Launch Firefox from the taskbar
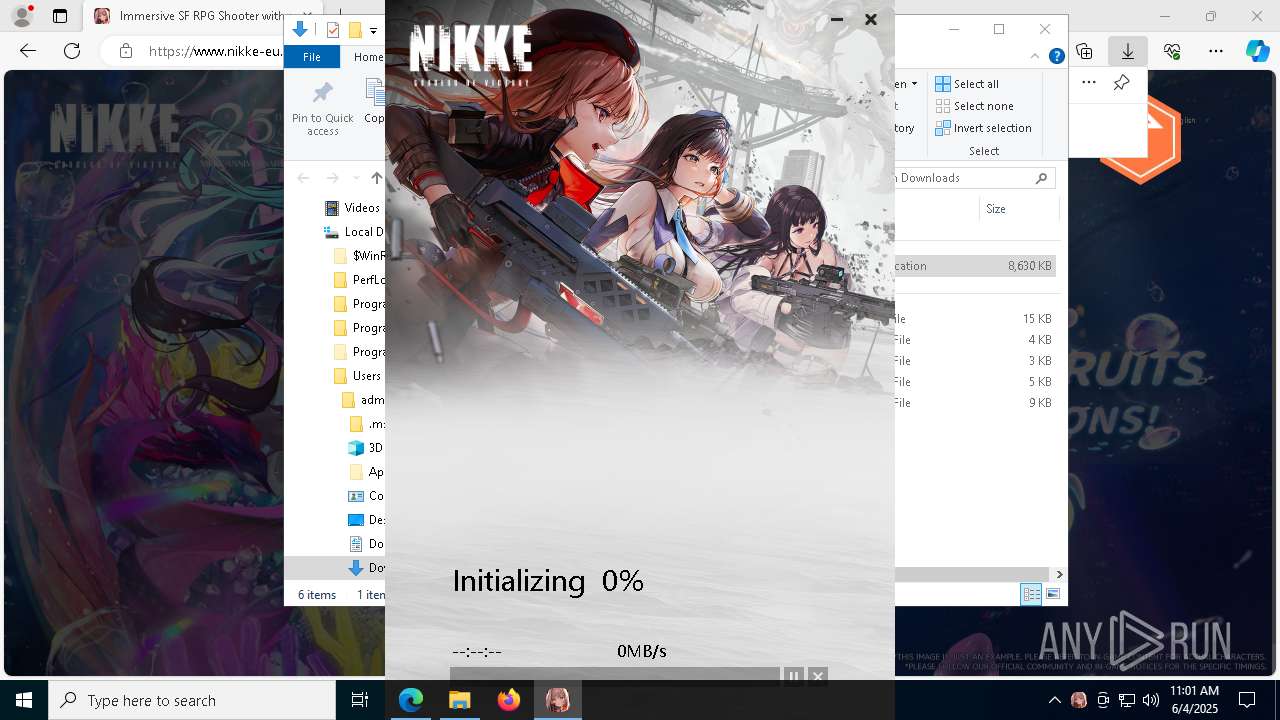 [x=509, y=700]
